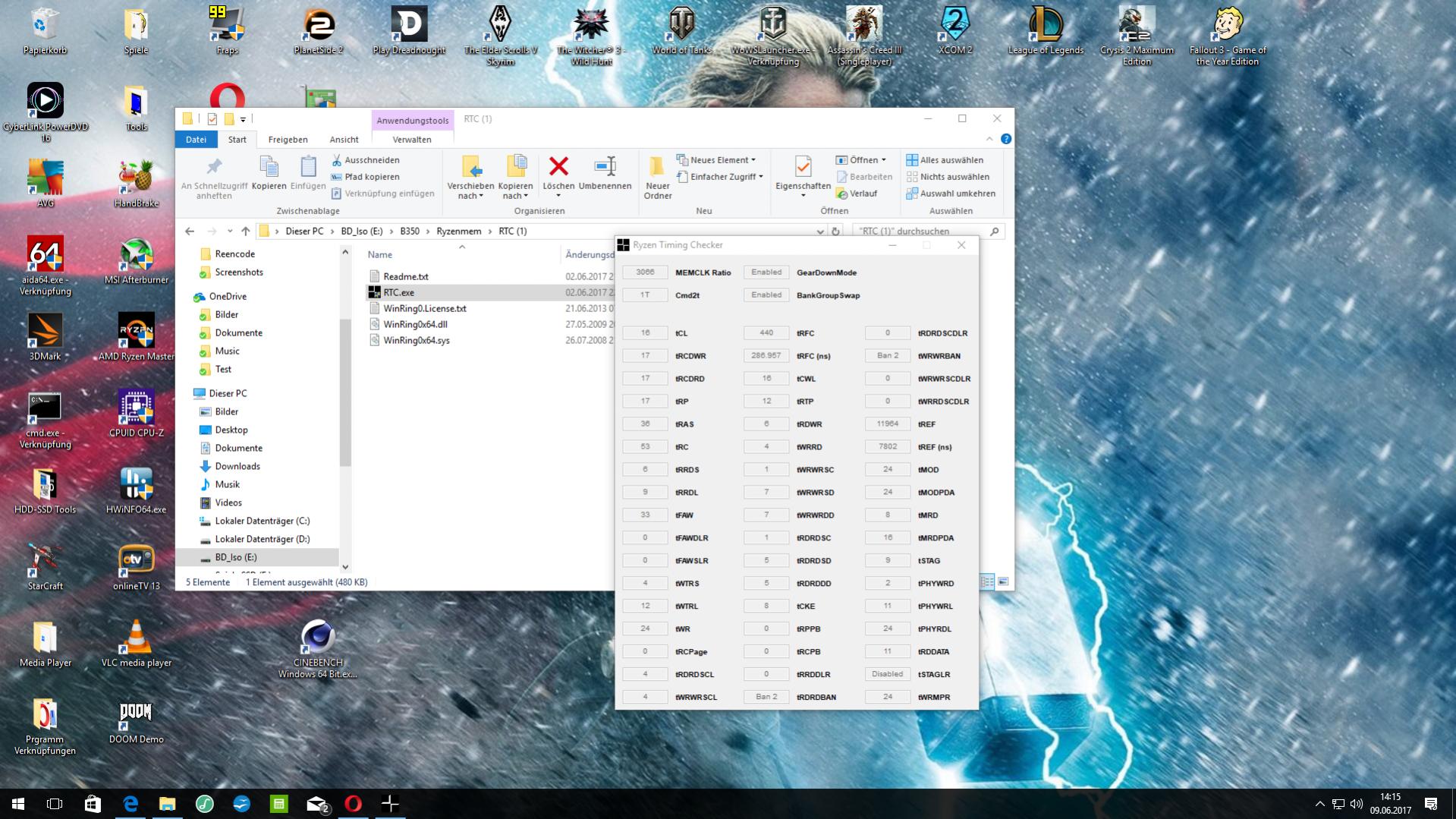
Task: Open AMD Ryzen Master desktop icon
Action: [137, 336]
